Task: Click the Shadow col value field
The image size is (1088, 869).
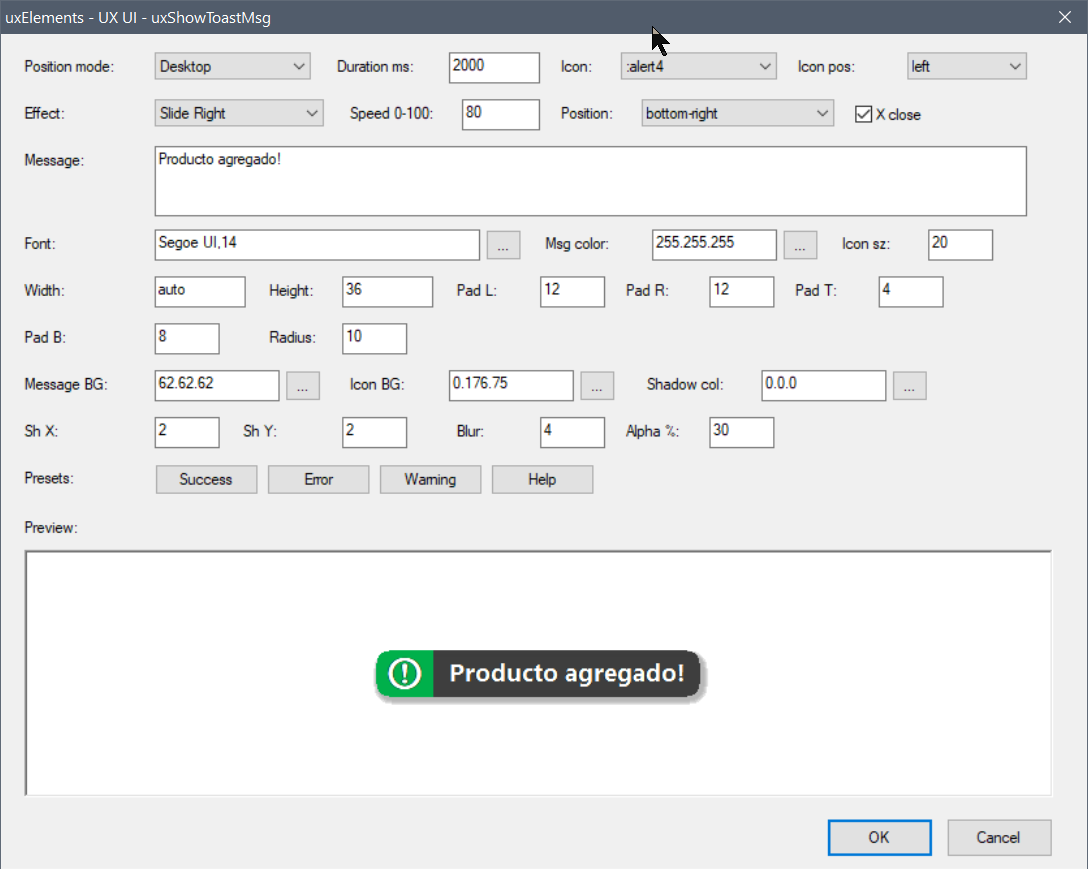Action: tap(824, 385)
